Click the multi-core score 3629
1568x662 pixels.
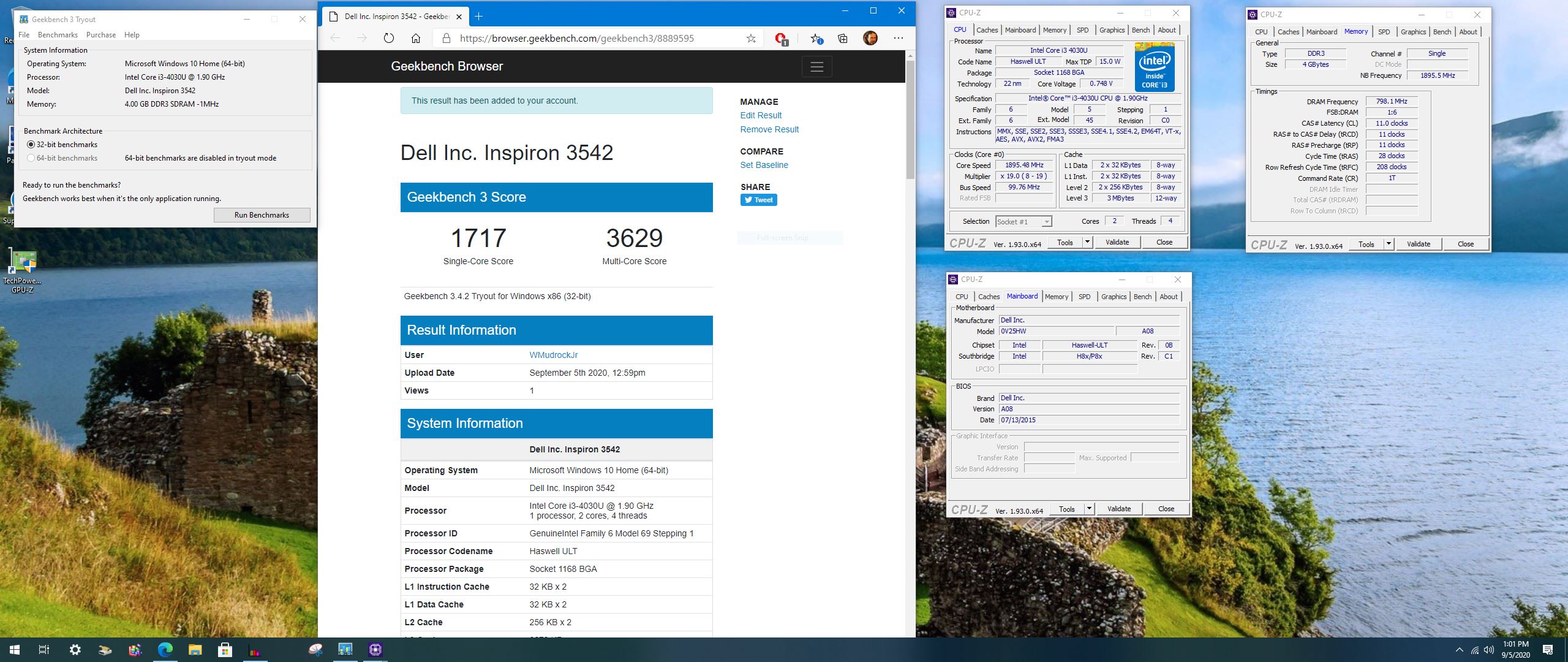634,238
